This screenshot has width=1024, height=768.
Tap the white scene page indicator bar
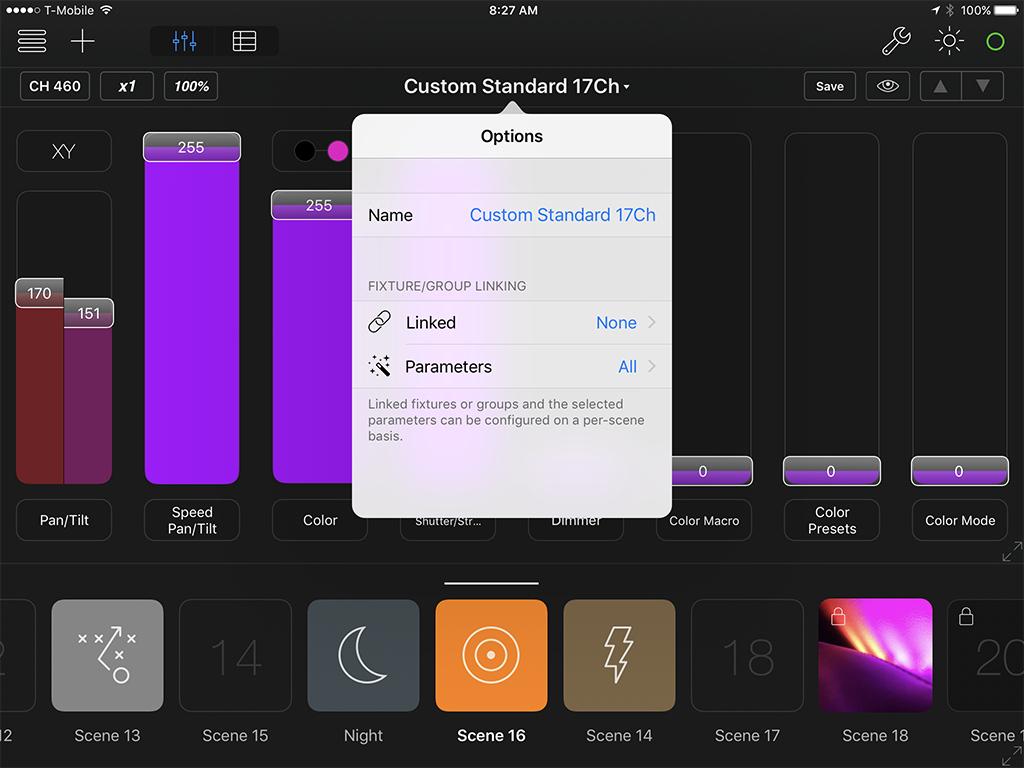491,583
